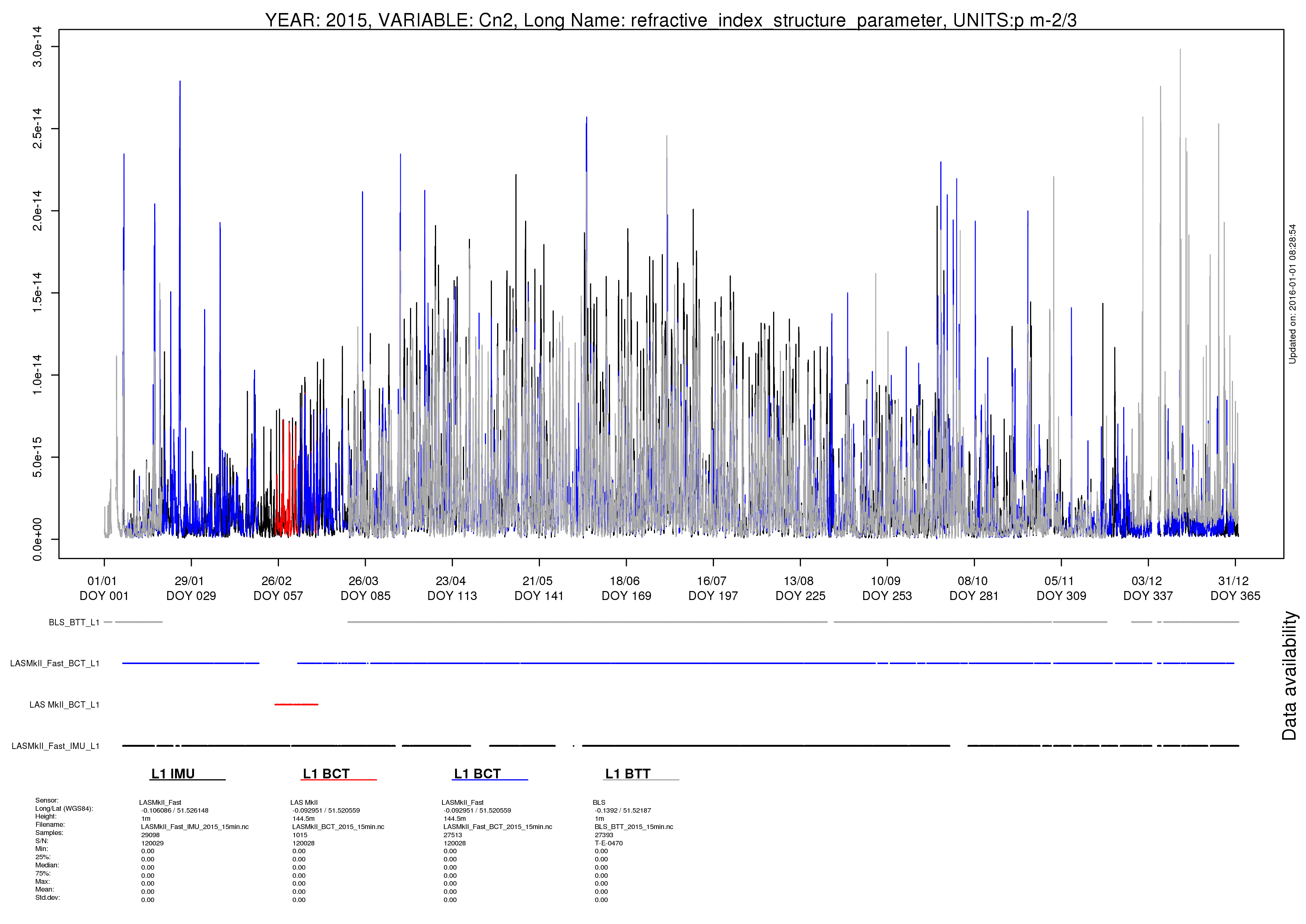Image resolution: width=1306 pixels, height=924 pixels.
Task: Click the 'L1 BTT' legend heading
Action: click(628, 774)
